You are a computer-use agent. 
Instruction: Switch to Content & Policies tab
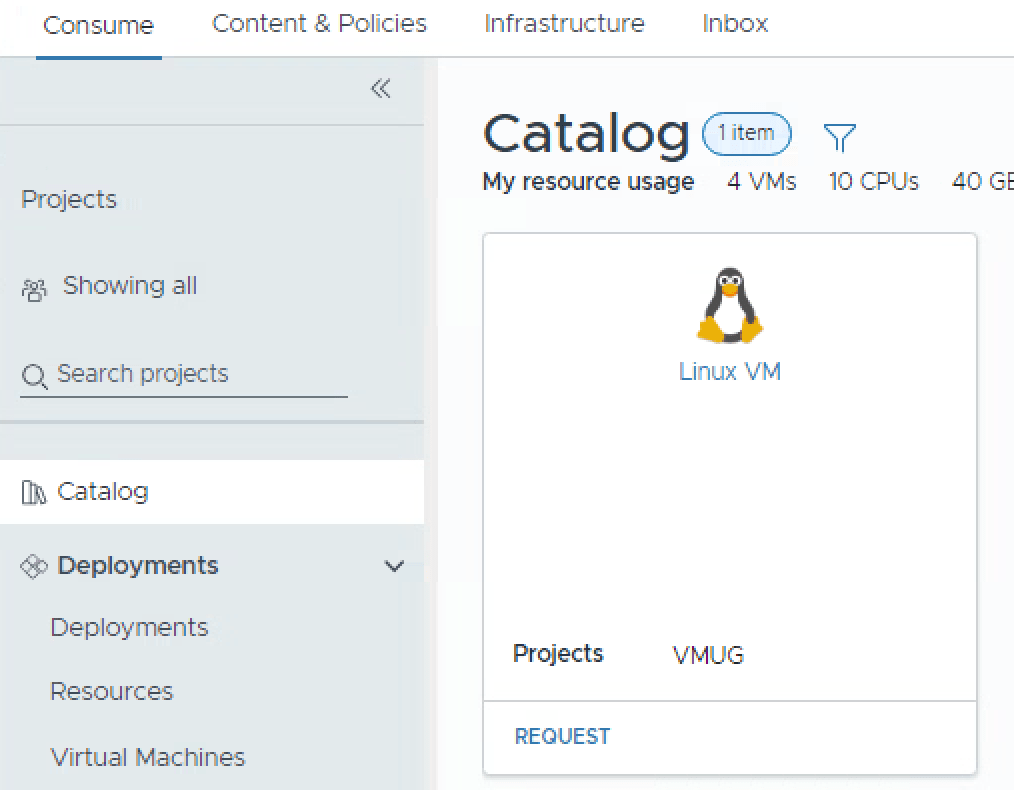(x=319, y=24)
